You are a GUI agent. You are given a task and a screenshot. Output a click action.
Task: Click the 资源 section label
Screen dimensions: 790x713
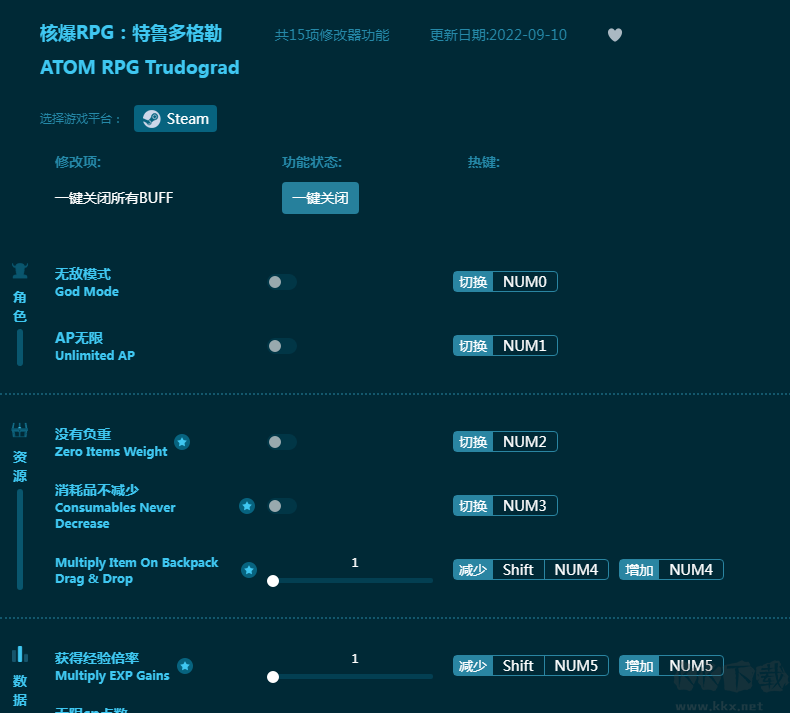click(20, 466)
